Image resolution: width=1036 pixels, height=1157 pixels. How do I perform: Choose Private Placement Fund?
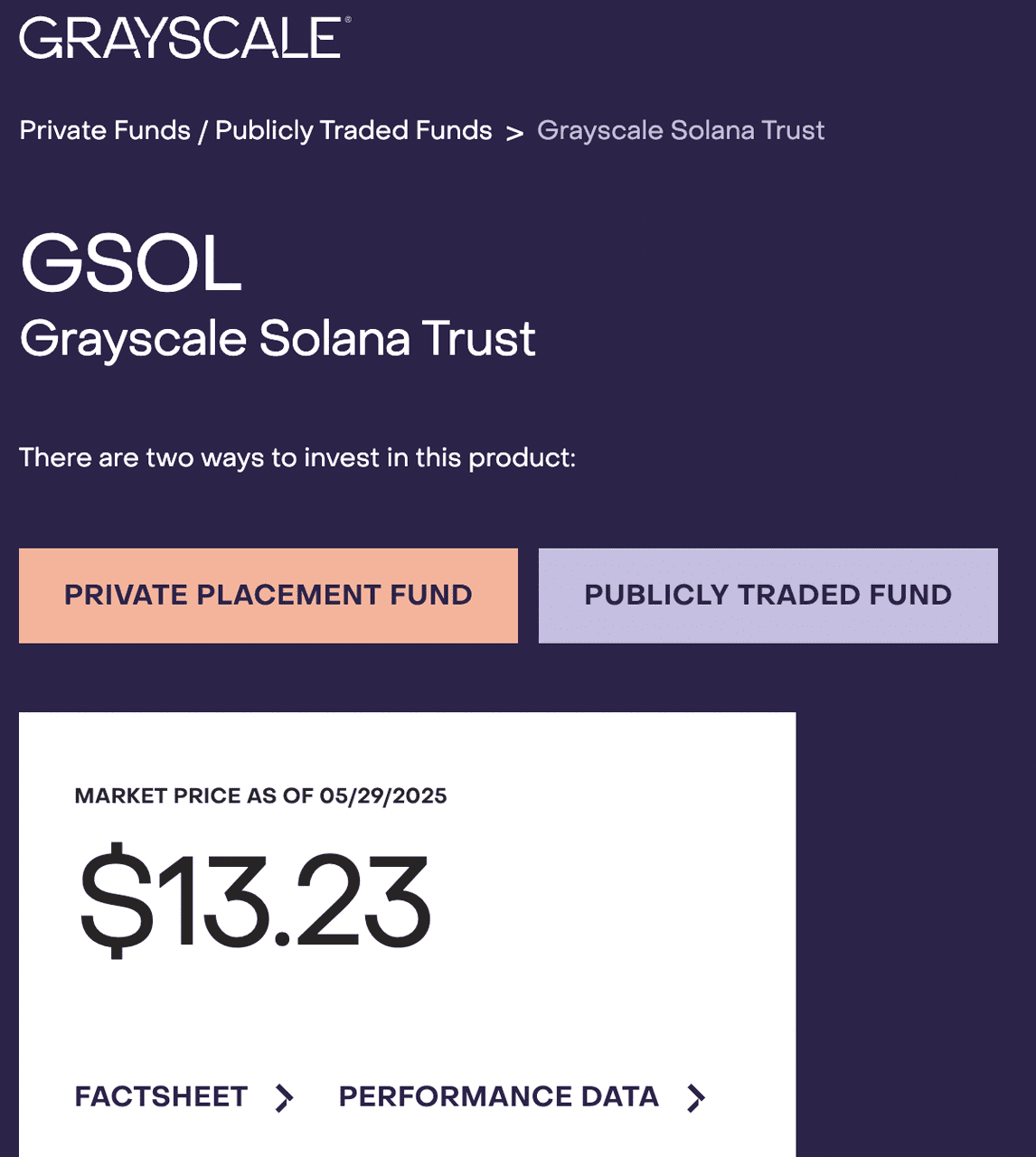tap(268, 596)
